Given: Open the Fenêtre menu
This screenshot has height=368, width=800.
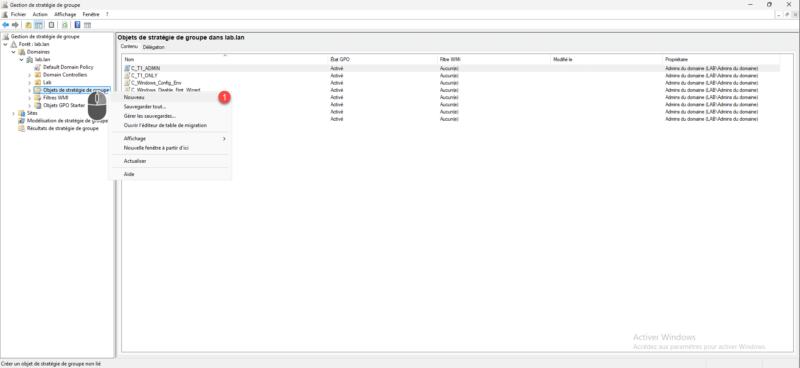Looking at the screenshot, I should pyautogui.click(x=91, y=14).
